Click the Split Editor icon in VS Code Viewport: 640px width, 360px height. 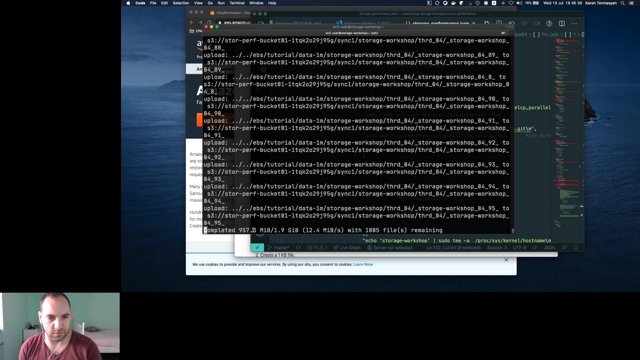(562, 23)
